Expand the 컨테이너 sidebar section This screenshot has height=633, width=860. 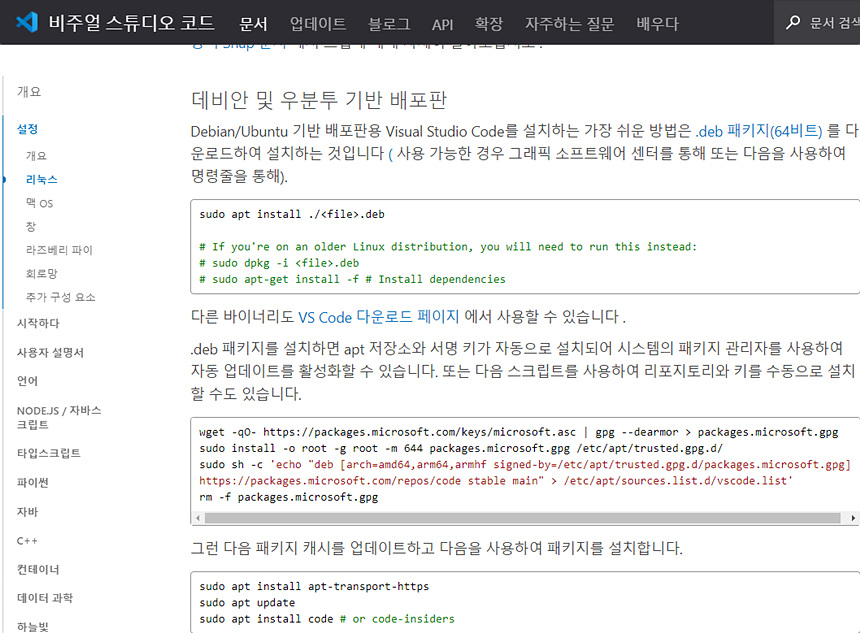[x=38, y=569]
